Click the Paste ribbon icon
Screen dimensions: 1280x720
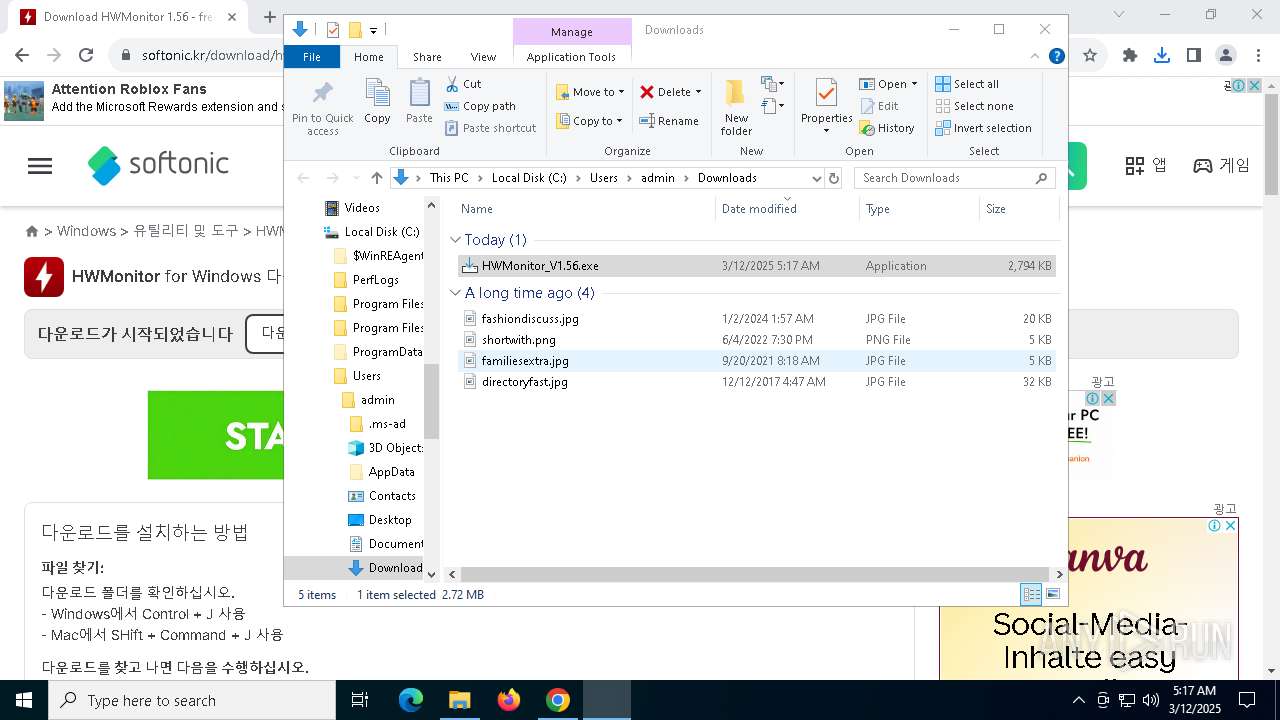point(419,100)
